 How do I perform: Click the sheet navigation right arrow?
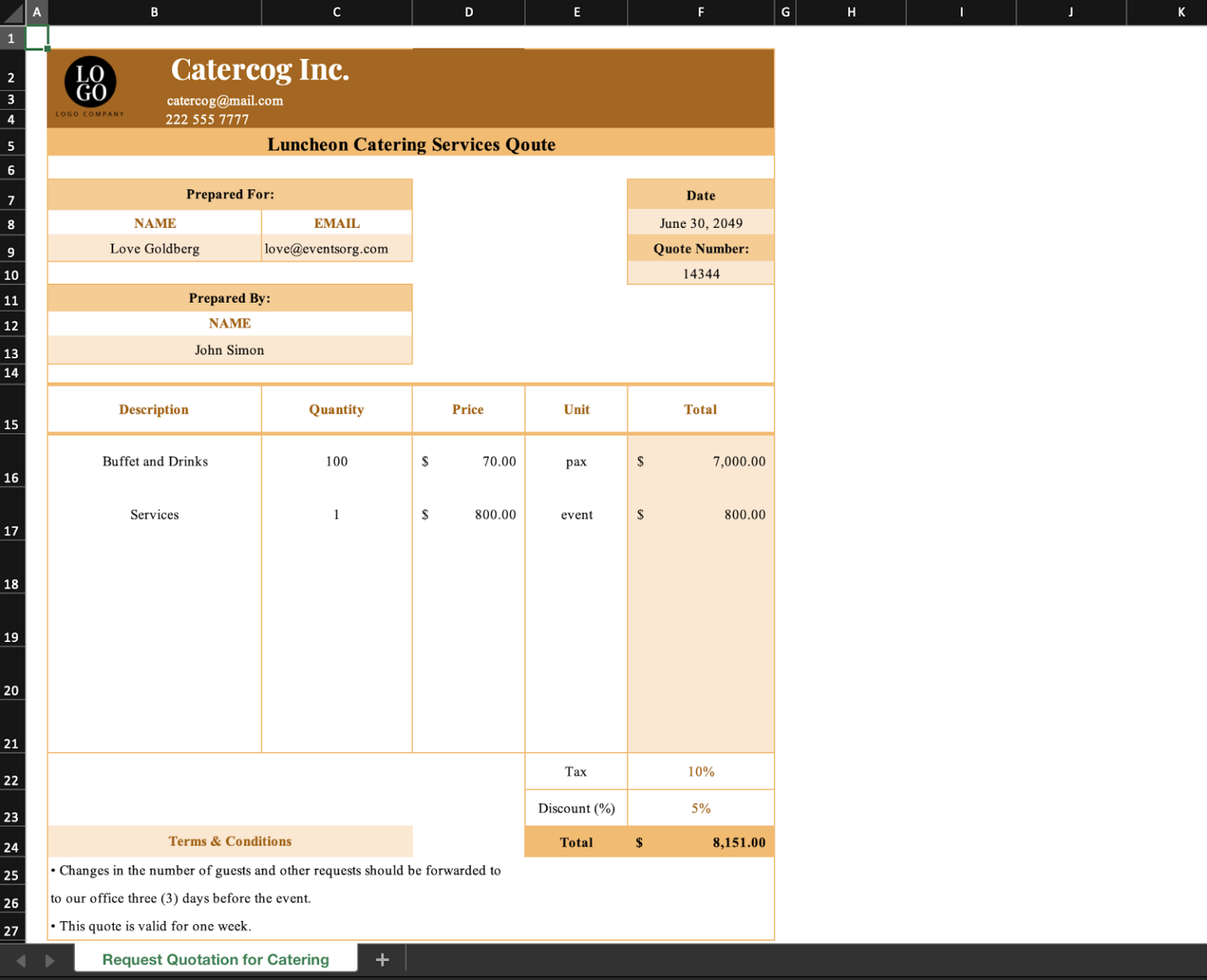[49, 960]
